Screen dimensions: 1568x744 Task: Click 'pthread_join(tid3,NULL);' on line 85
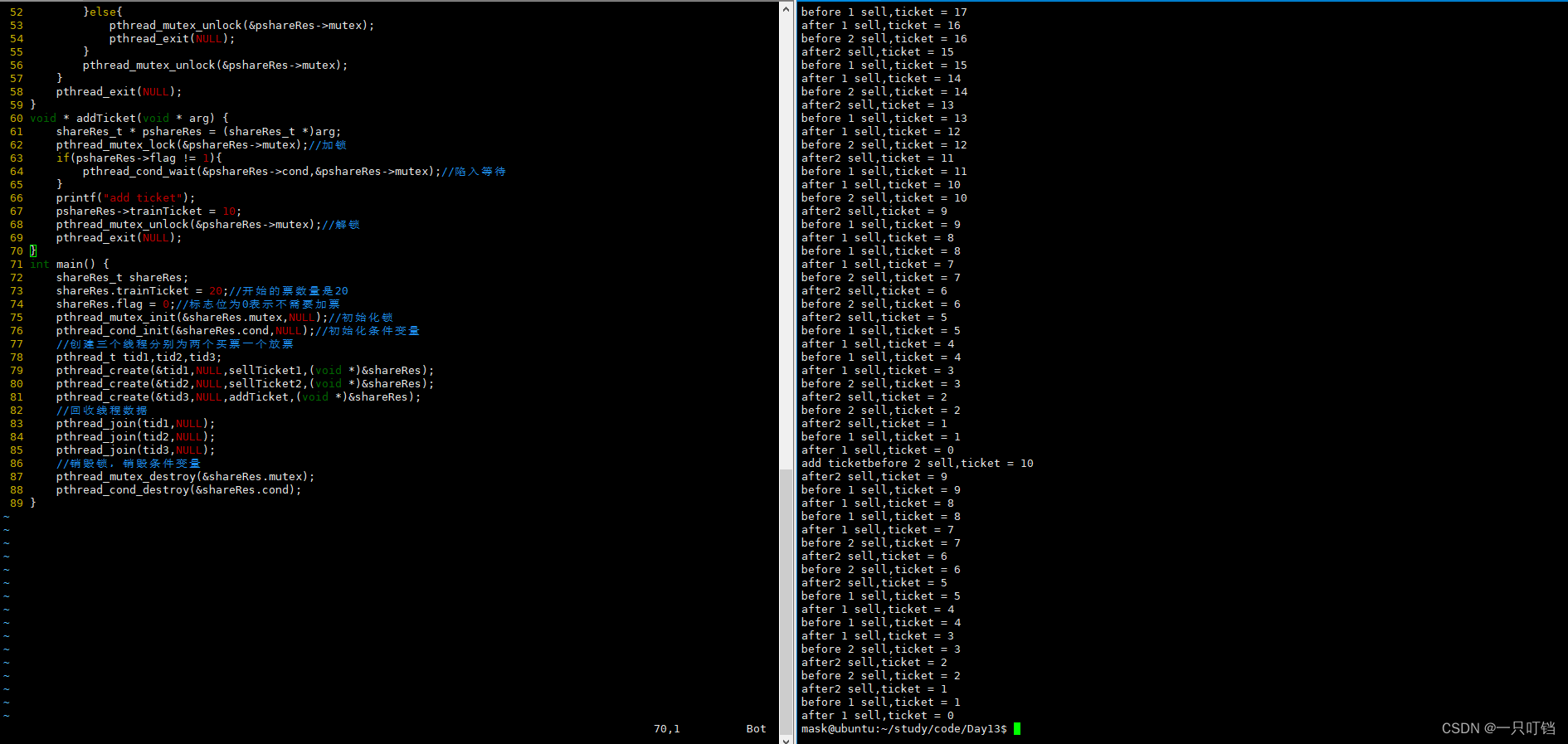pyautogui.click(x=135, y=450)
